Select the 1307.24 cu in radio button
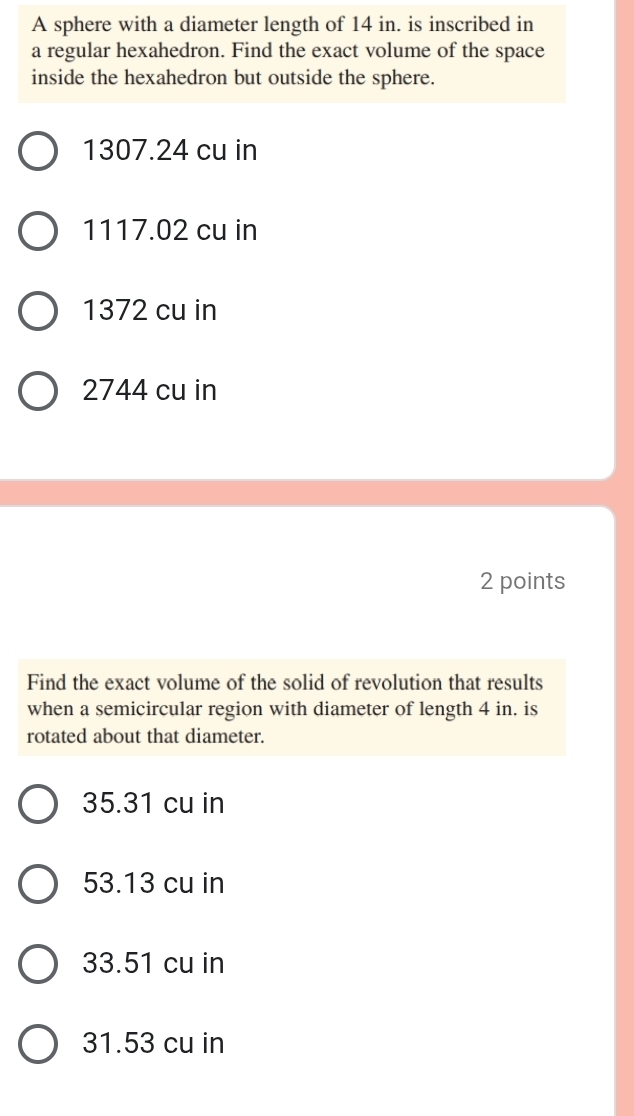The width and height of the screenshot is (634, 1116). click(38, 151)
